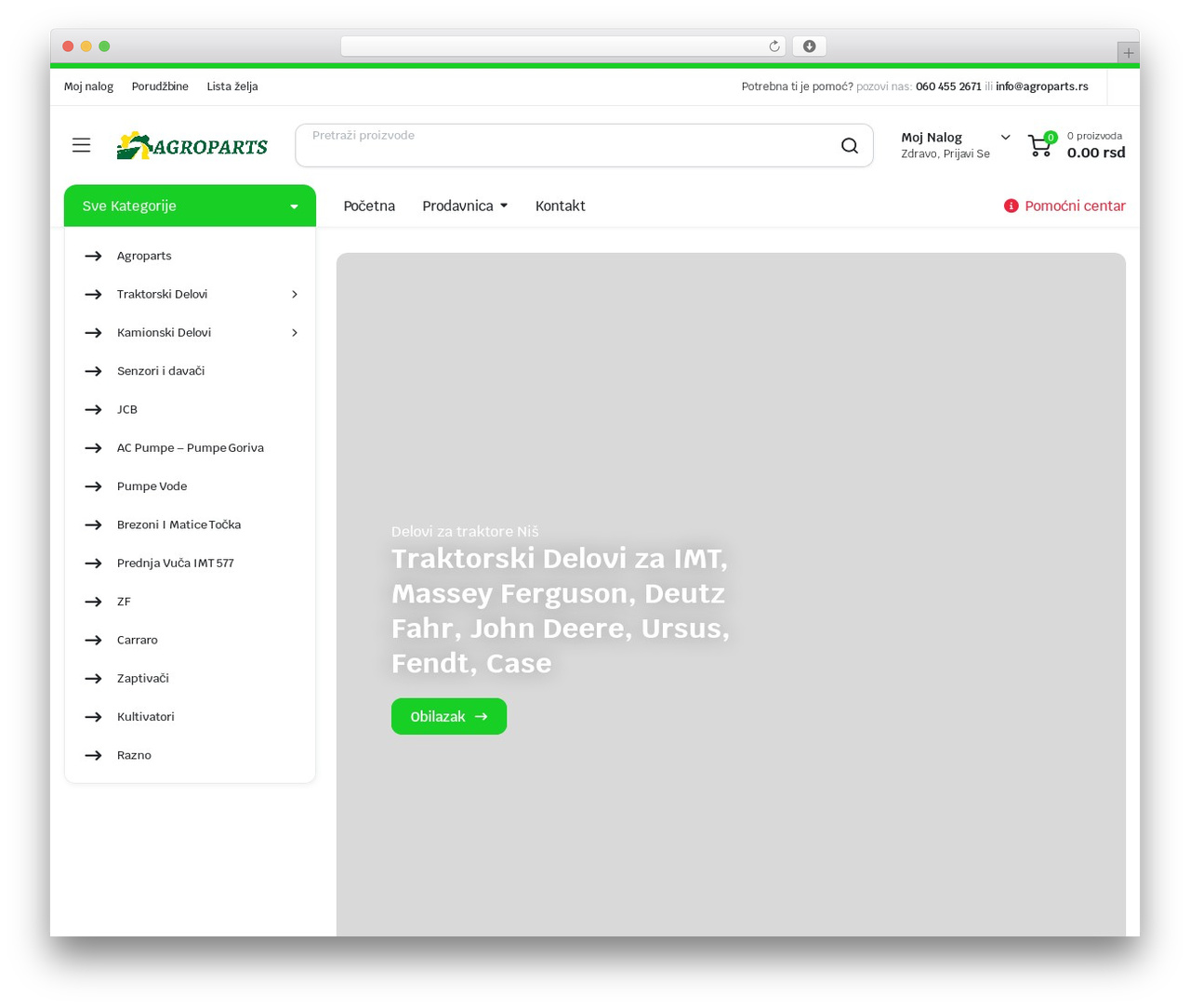Open the Kontakt menu item

(561, 206)
